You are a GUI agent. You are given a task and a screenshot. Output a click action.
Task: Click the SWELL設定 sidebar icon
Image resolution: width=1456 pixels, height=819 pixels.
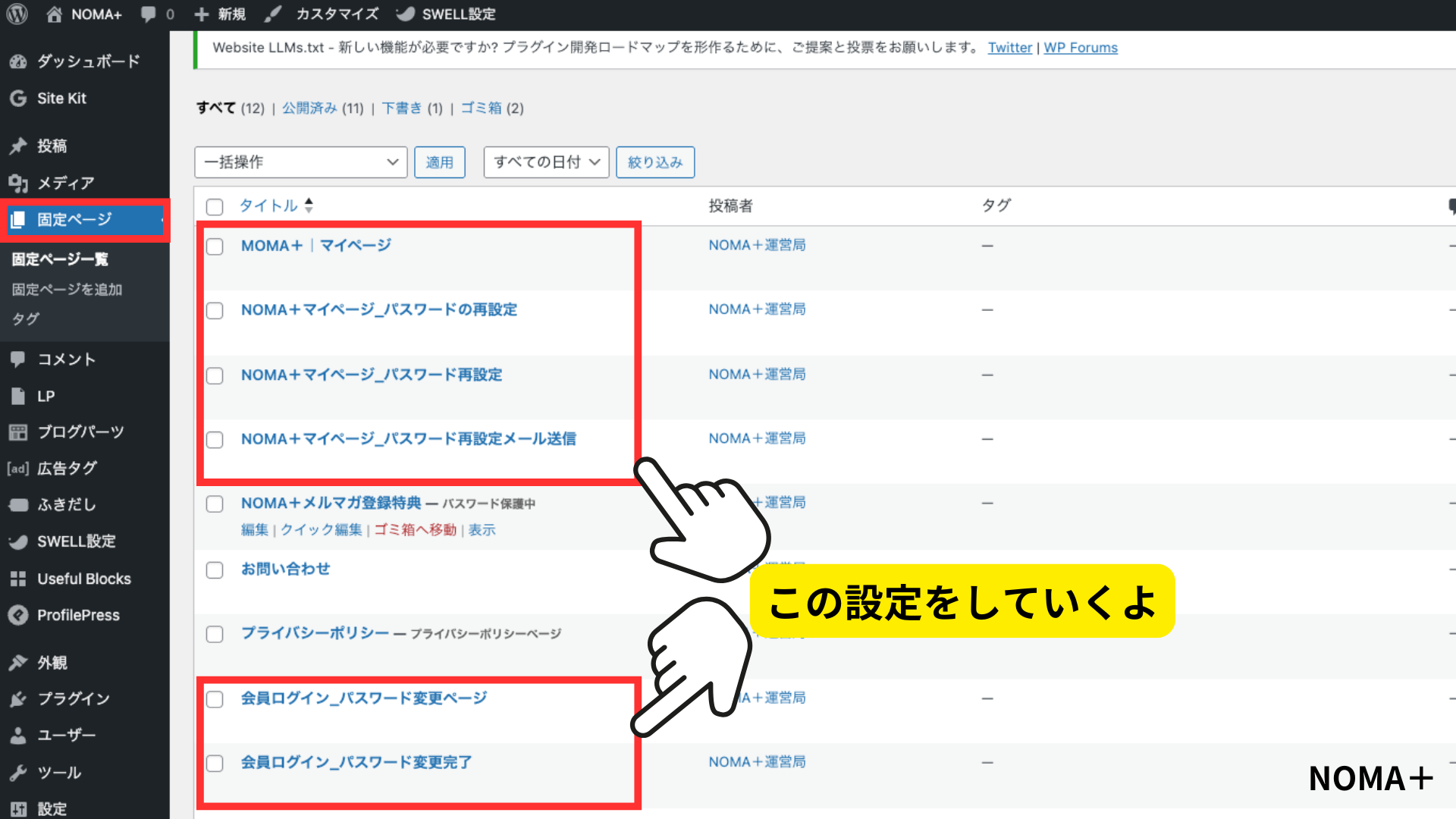[18, 541]
